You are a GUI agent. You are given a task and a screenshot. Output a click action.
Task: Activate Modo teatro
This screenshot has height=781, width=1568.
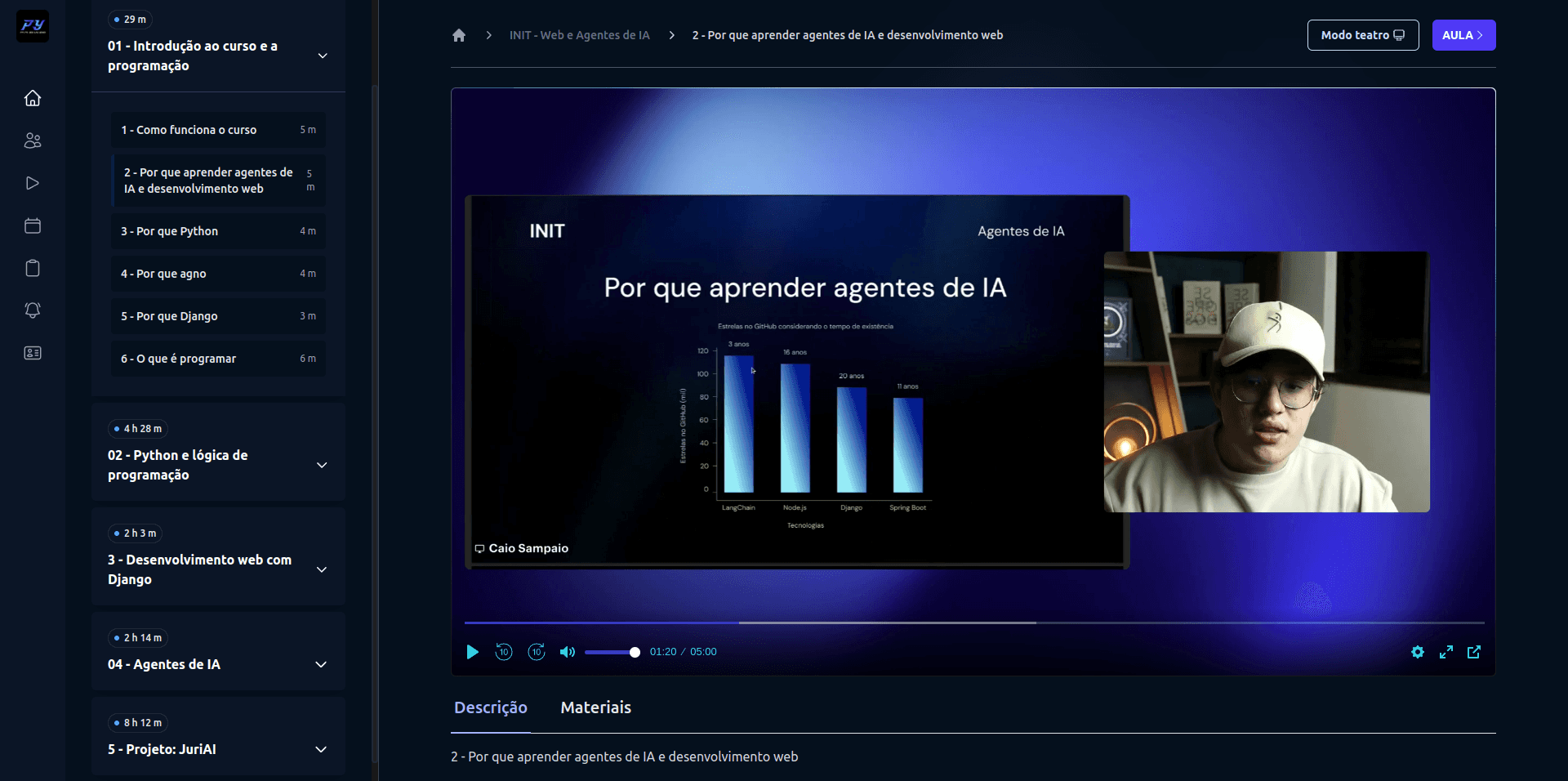(1362, 35)
